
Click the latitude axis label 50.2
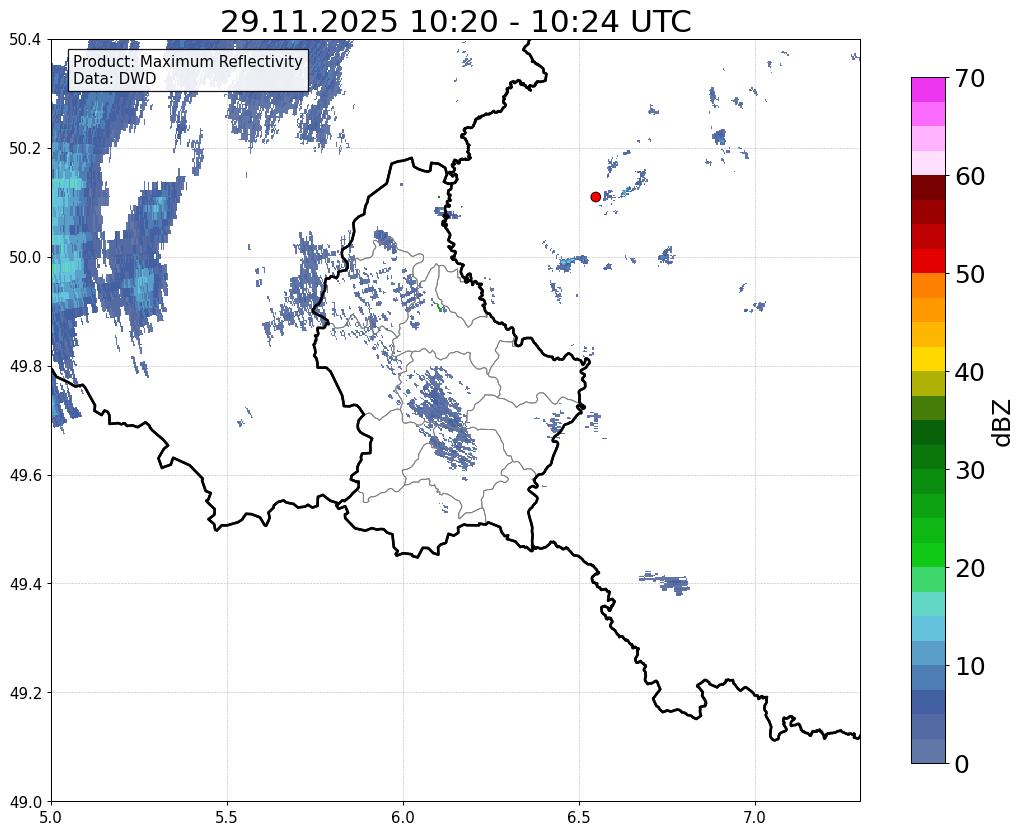click(x=25, y=149)
